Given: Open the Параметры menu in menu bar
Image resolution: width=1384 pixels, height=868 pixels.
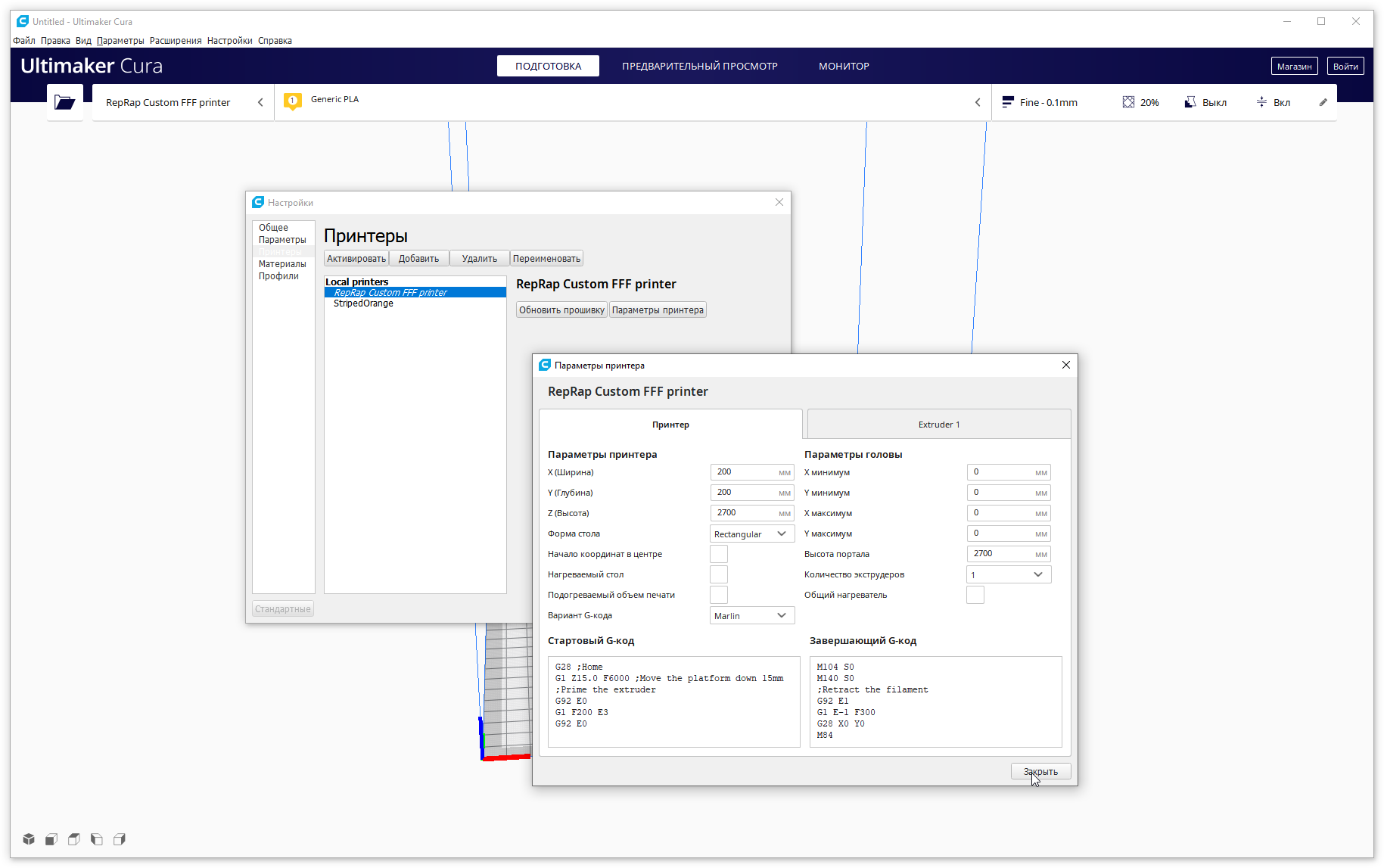Looking at the screenshot, I should [x=120, y=41].
